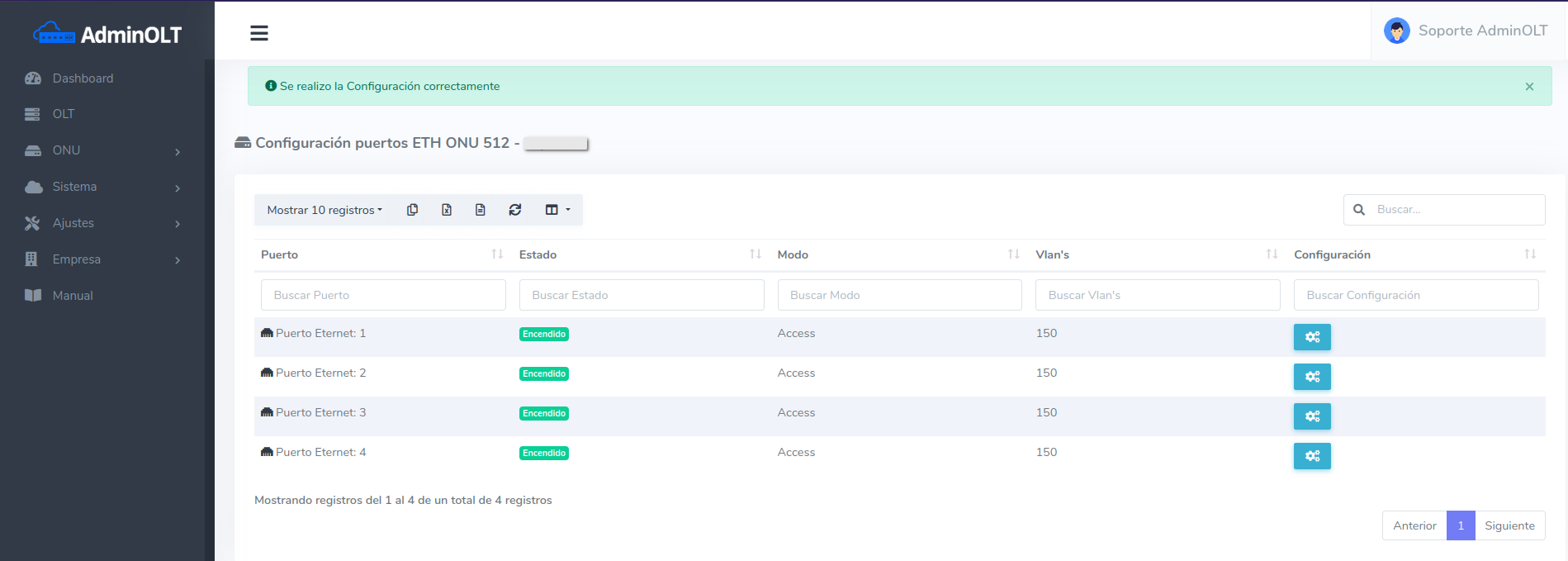Open the column visibility dropdown
Image resolution: width=1568 pixels, height=561 pixels.
557,210
